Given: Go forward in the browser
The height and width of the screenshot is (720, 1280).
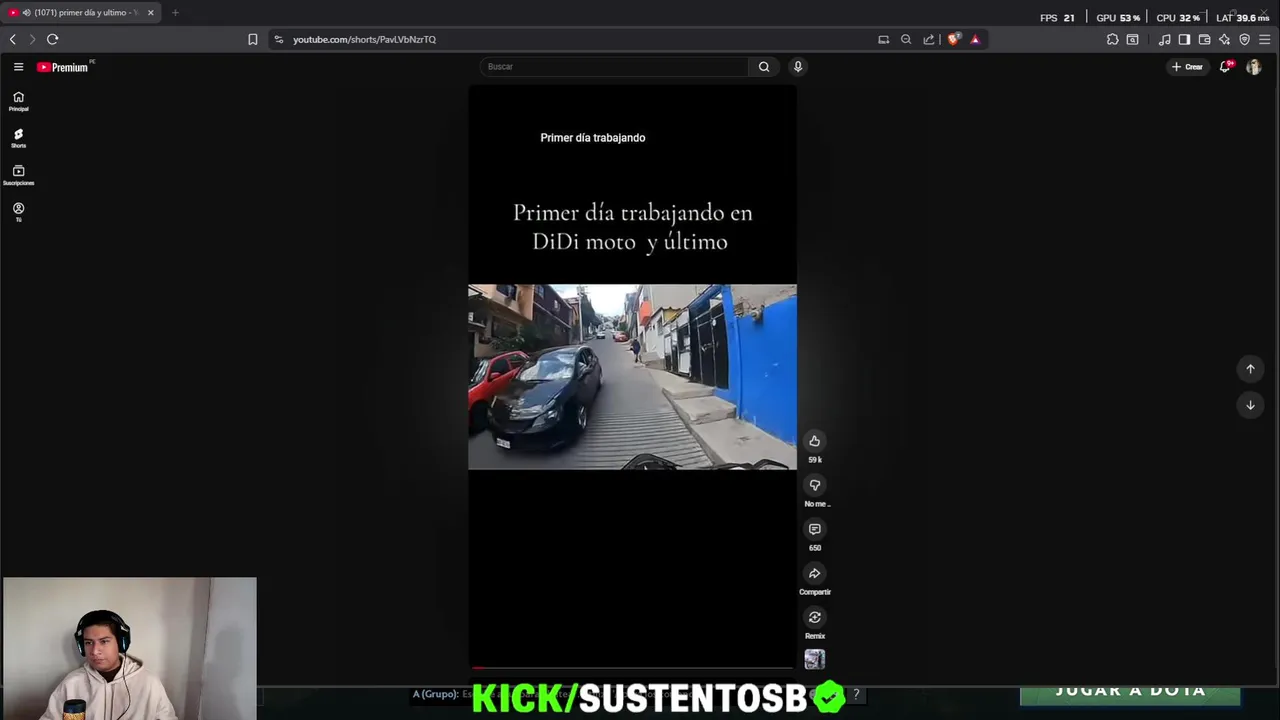Looking at the screenshot, I should 32,40.
